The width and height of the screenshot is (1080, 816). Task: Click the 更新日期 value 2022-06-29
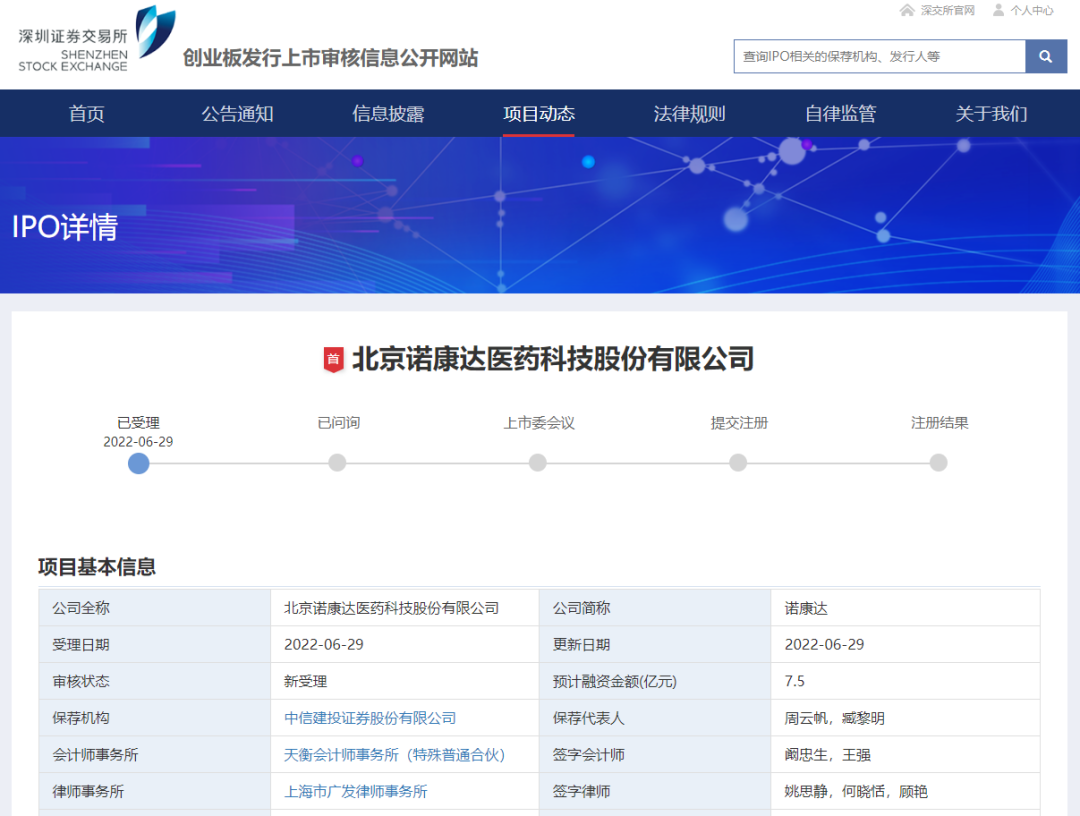pyautogui.click(x=824, y=645)
